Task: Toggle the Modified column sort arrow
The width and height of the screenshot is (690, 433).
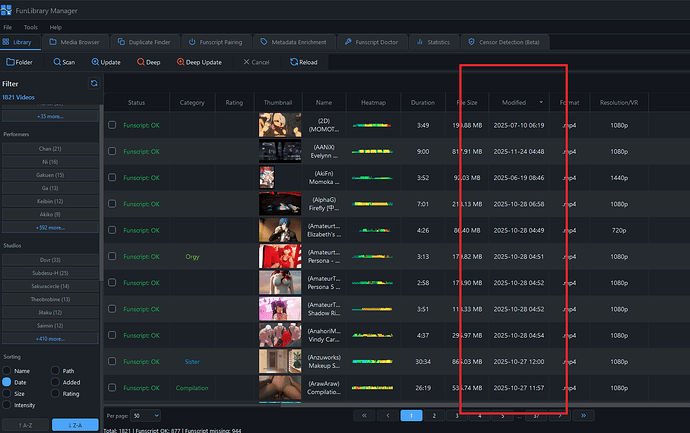Action: pyautogui.click(x=541, y=102)
